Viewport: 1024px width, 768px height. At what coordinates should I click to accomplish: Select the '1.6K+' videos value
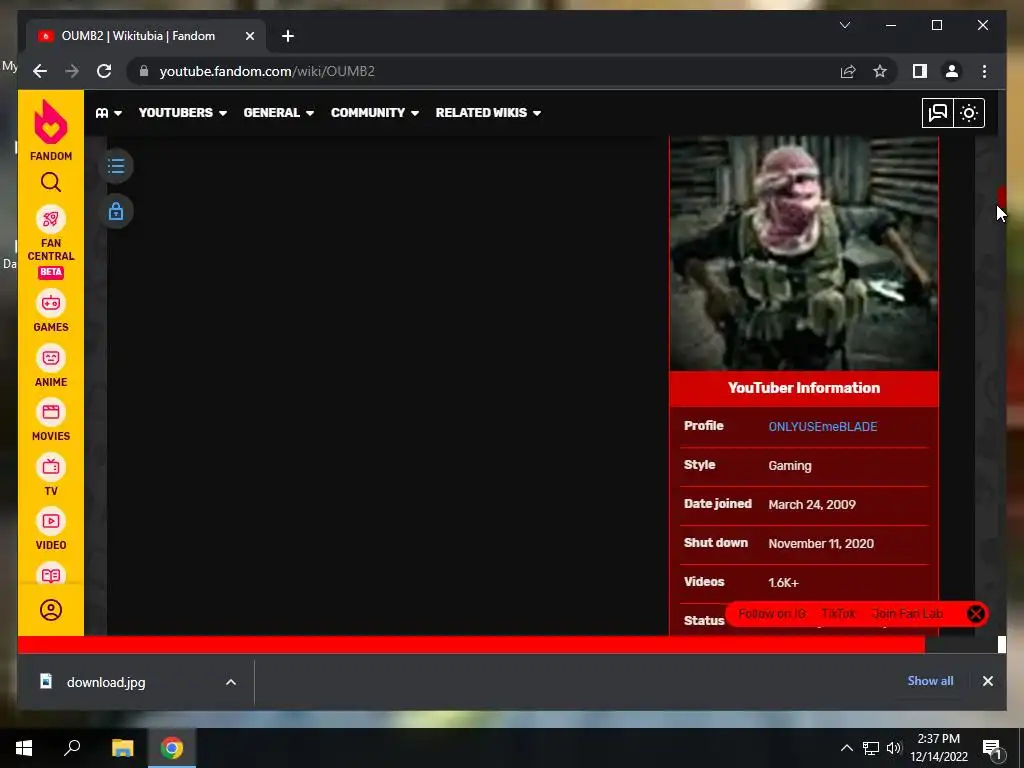pyautogui.click(x=783, y=583)
